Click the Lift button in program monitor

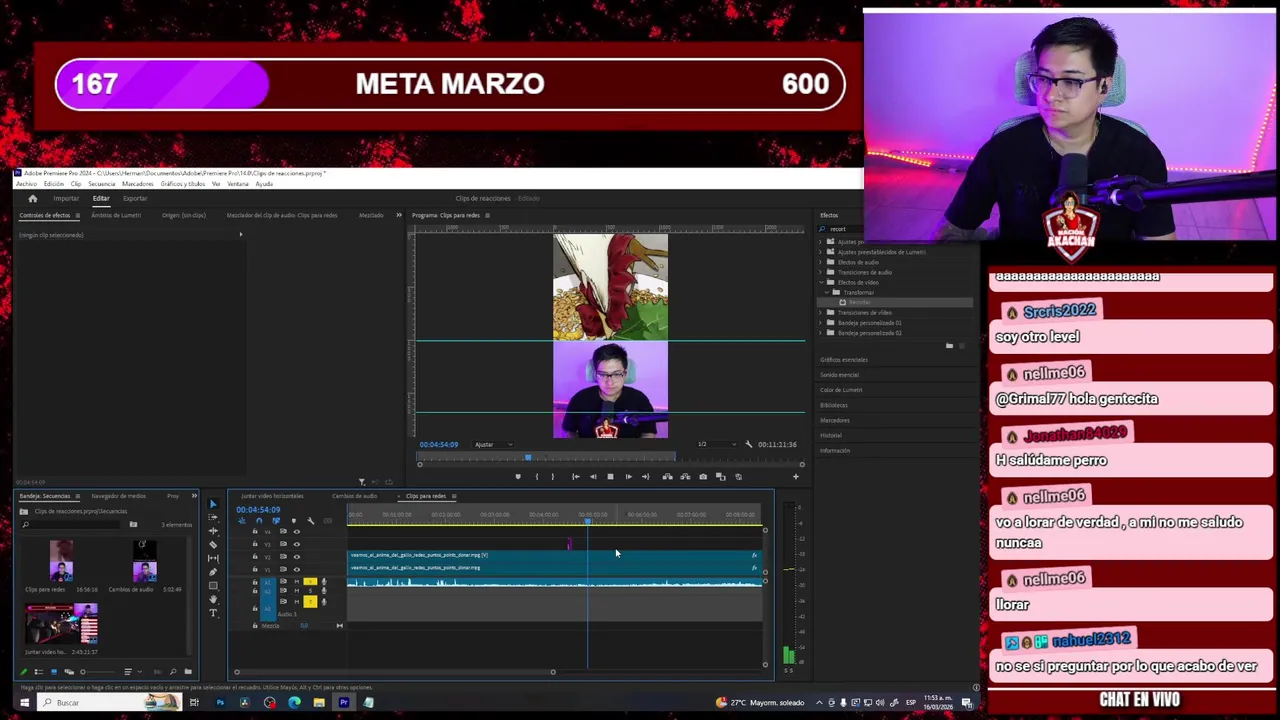pos(667,477)
